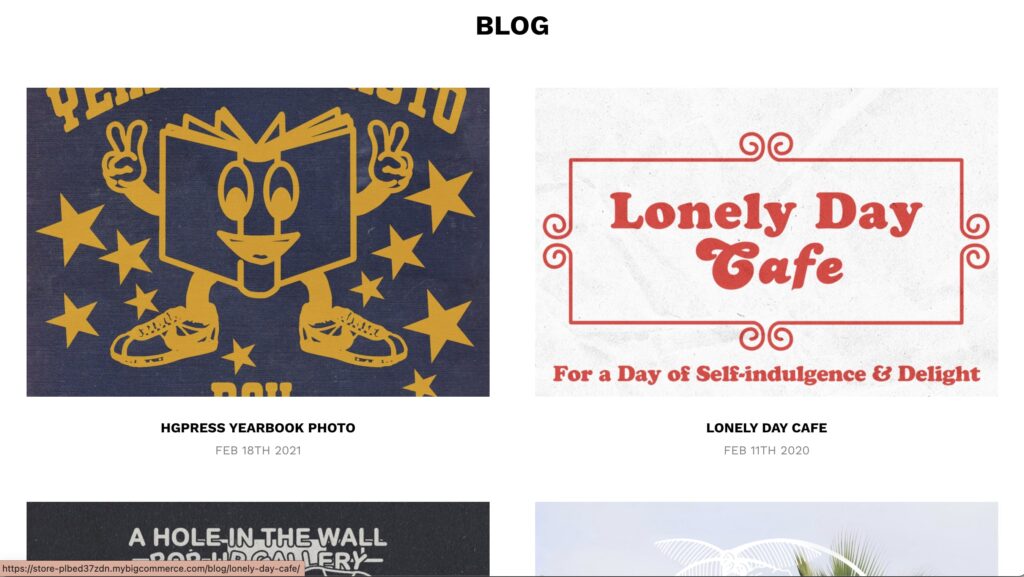Select the FEB 11TH 2020 post date
The width and height of the screenshot is (1024, 577).
pyautogui.click(x=766, y=450)
